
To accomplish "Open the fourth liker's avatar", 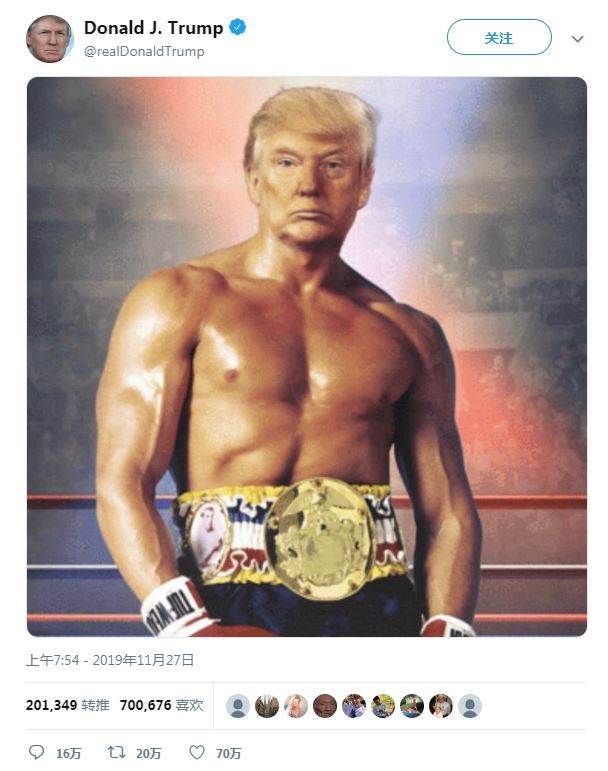I will [x=325, y=706].
